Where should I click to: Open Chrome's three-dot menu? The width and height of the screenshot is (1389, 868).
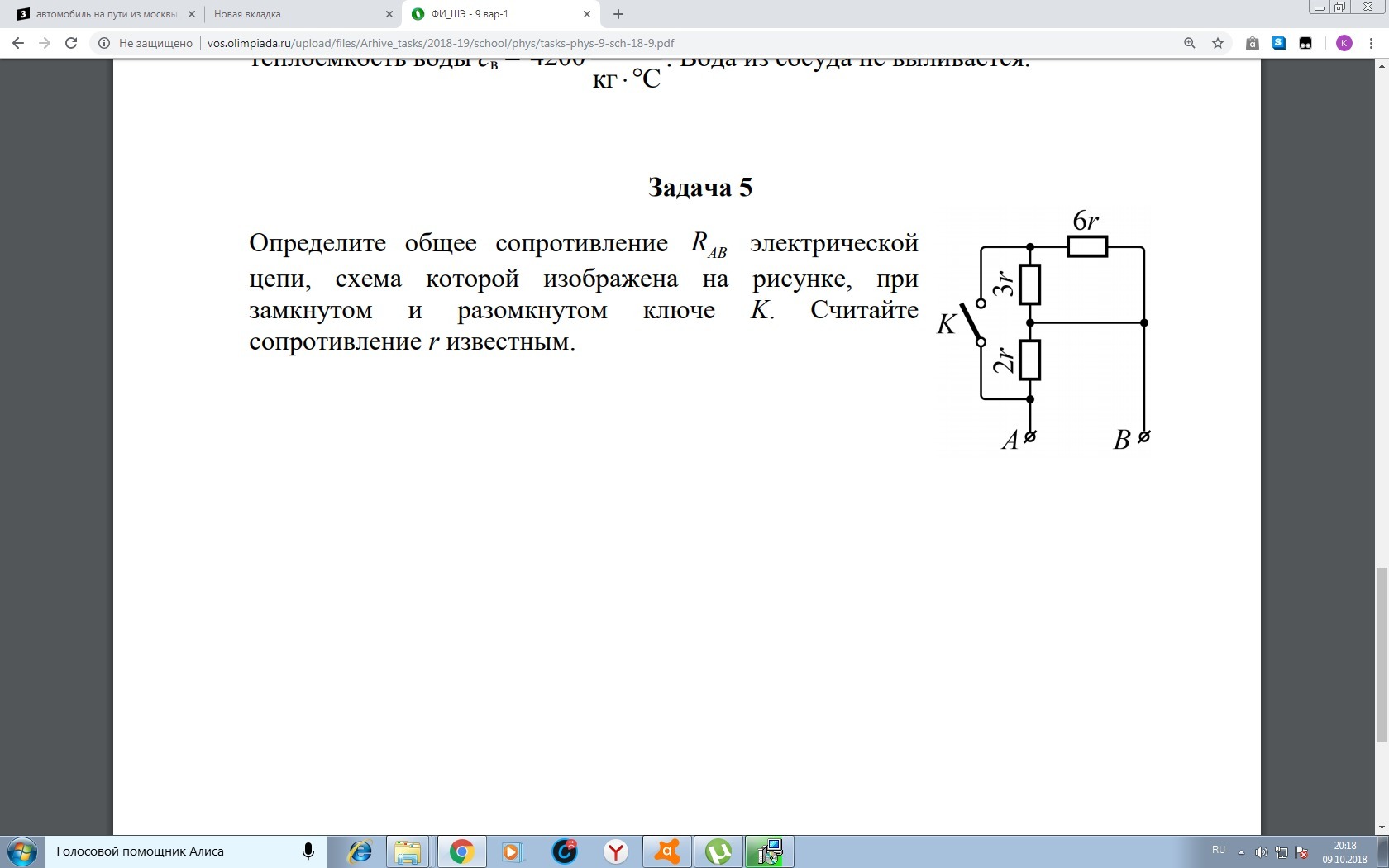pyautogui.click(x=1371, y=43)
